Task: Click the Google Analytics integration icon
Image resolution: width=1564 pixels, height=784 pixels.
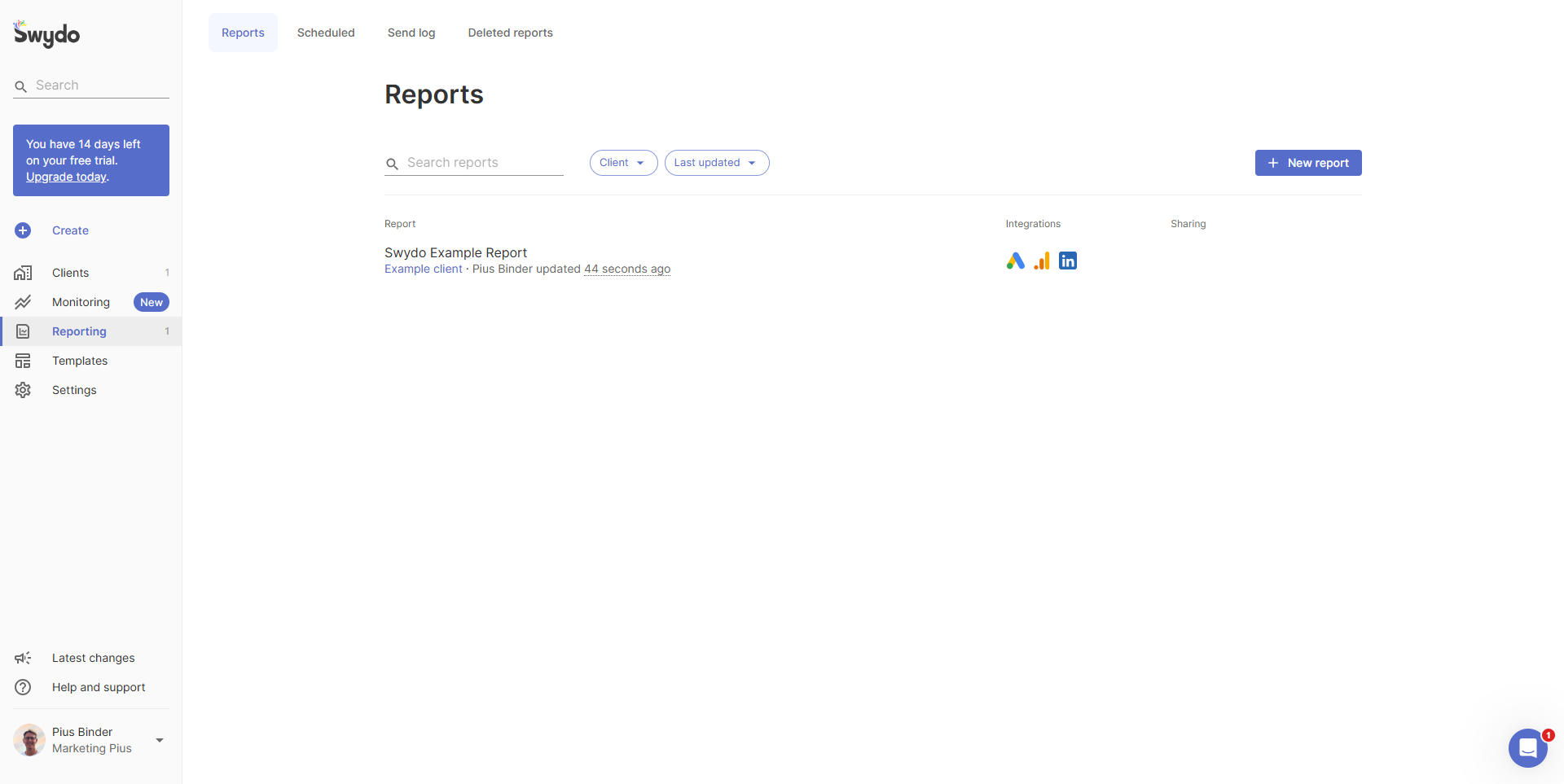Action: point(1042,261)
